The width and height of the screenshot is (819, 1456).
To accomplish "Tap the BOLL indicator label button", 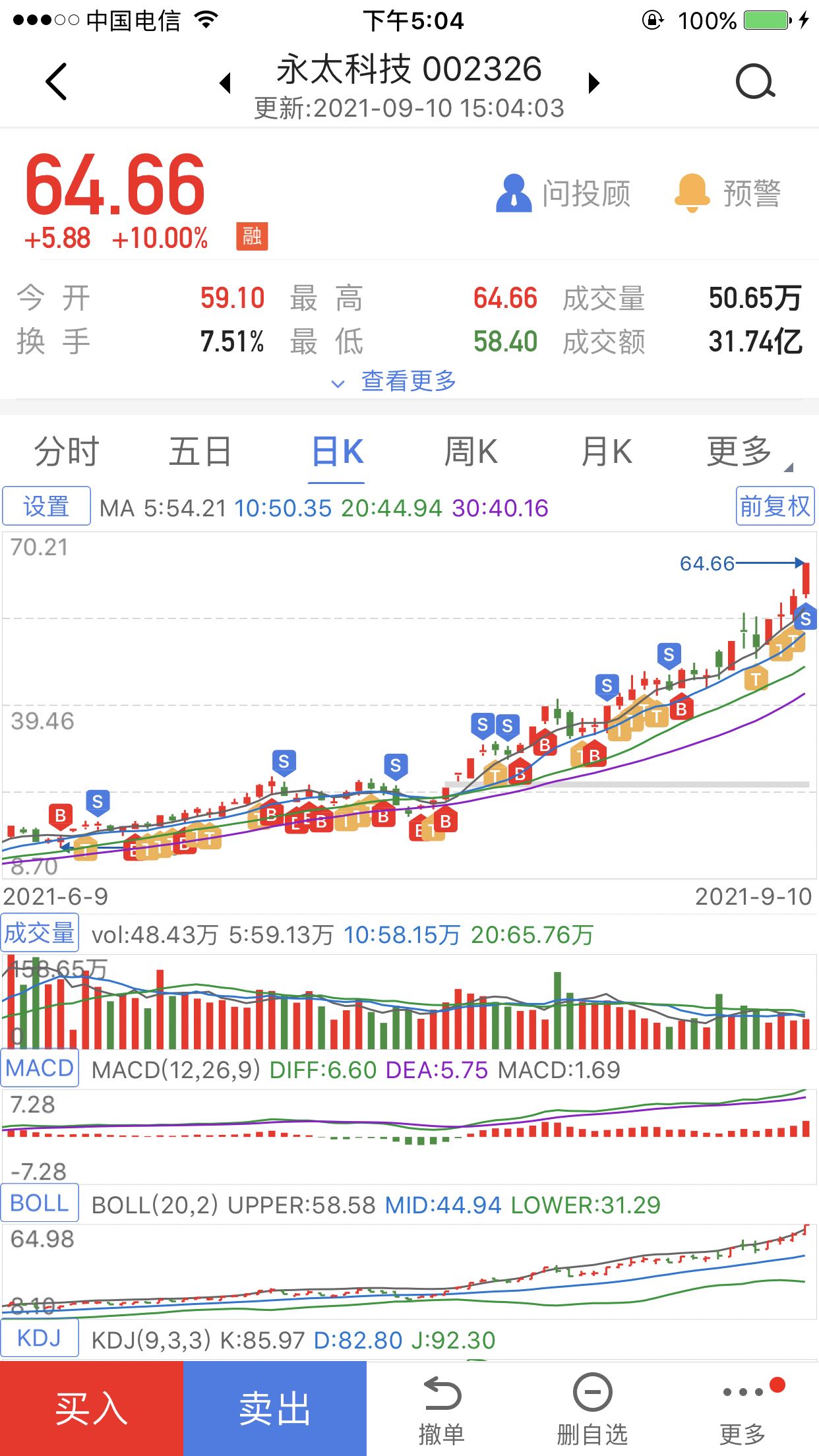I will (40, 1203).
